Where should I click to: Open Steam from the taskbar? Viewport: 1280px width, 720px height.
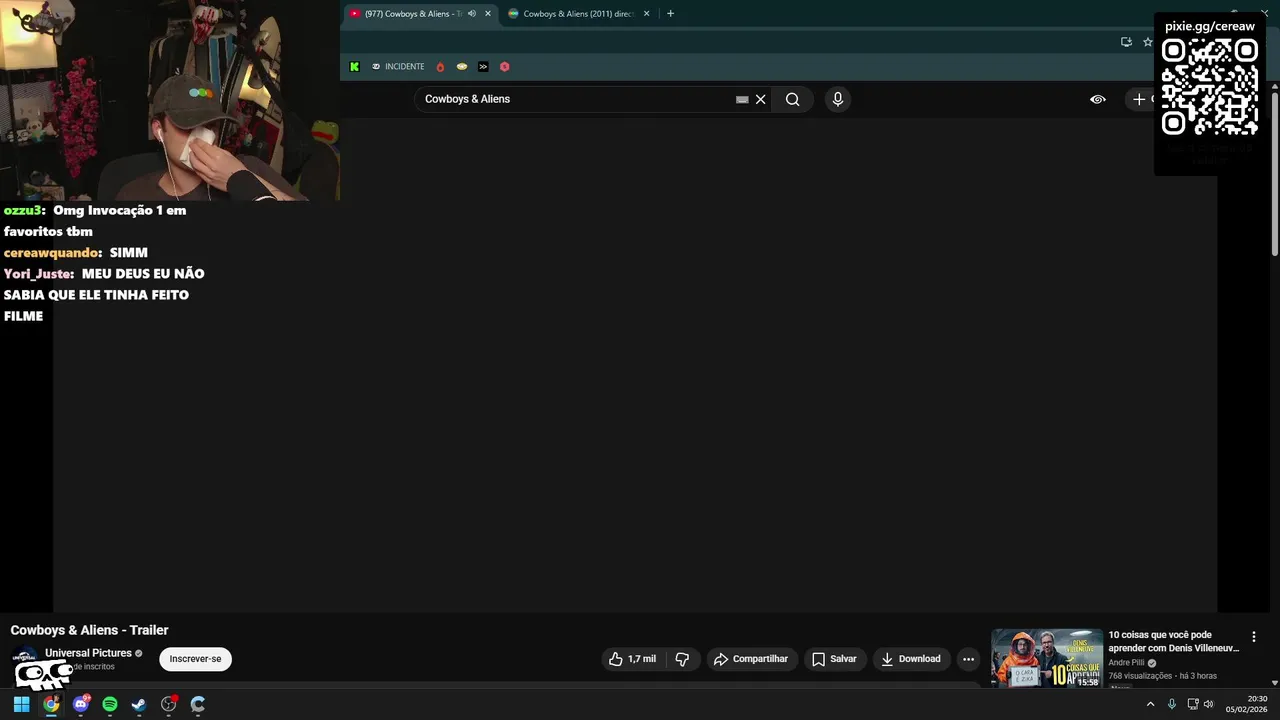coord(139,704)
